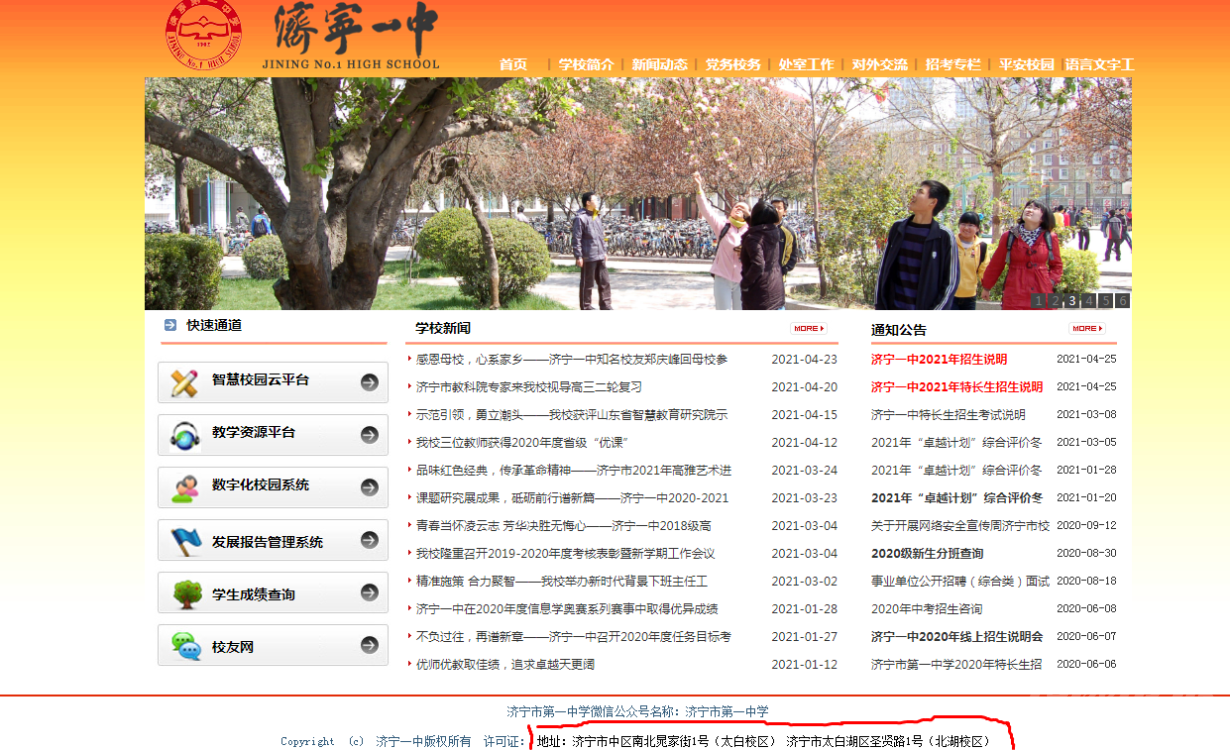Open the 济宁一中2021年招生说明 notice
Viewport: 1230px width, 750px height.
938,359
